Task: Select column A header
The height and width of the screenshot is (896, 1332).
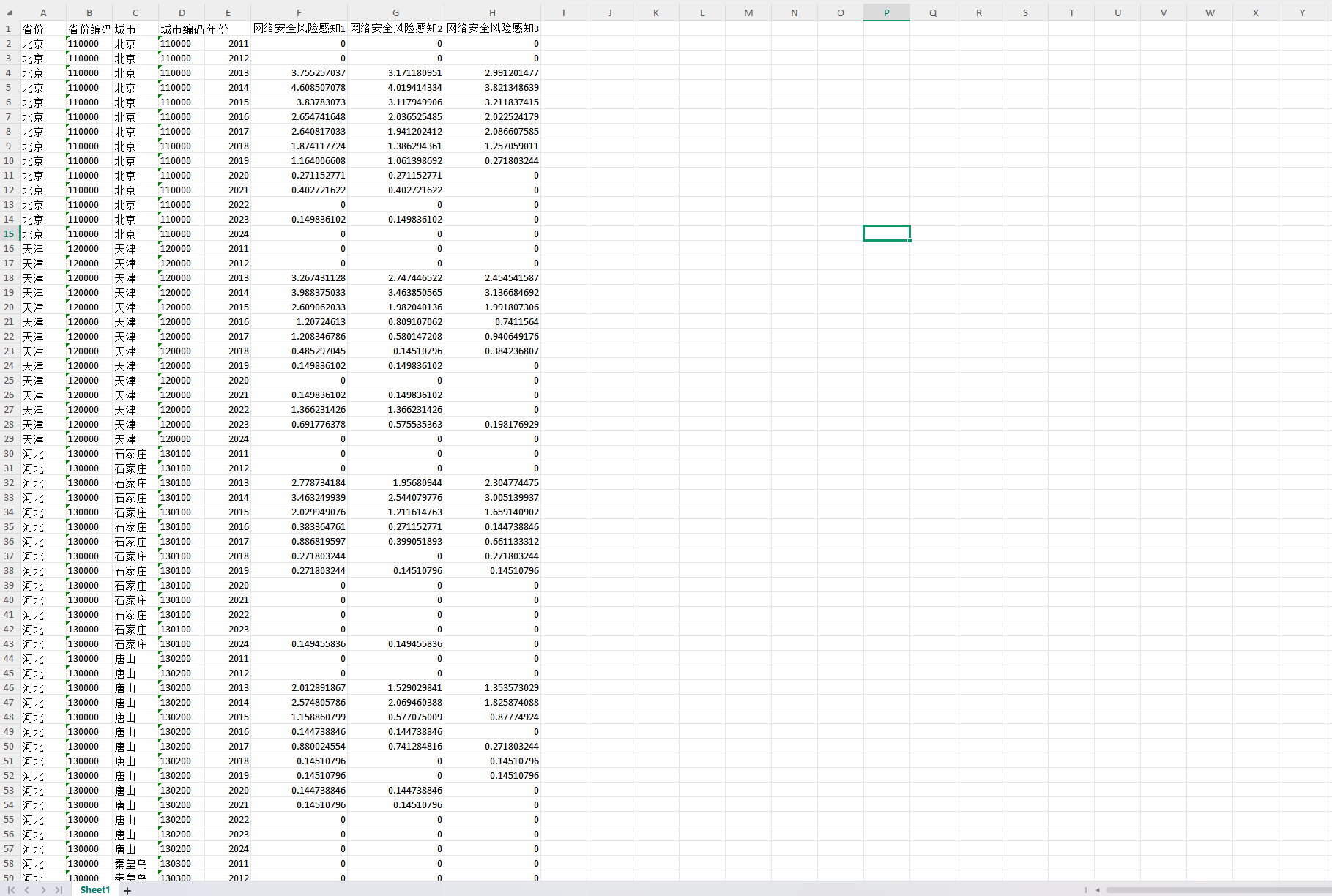Action: point(43,12)
